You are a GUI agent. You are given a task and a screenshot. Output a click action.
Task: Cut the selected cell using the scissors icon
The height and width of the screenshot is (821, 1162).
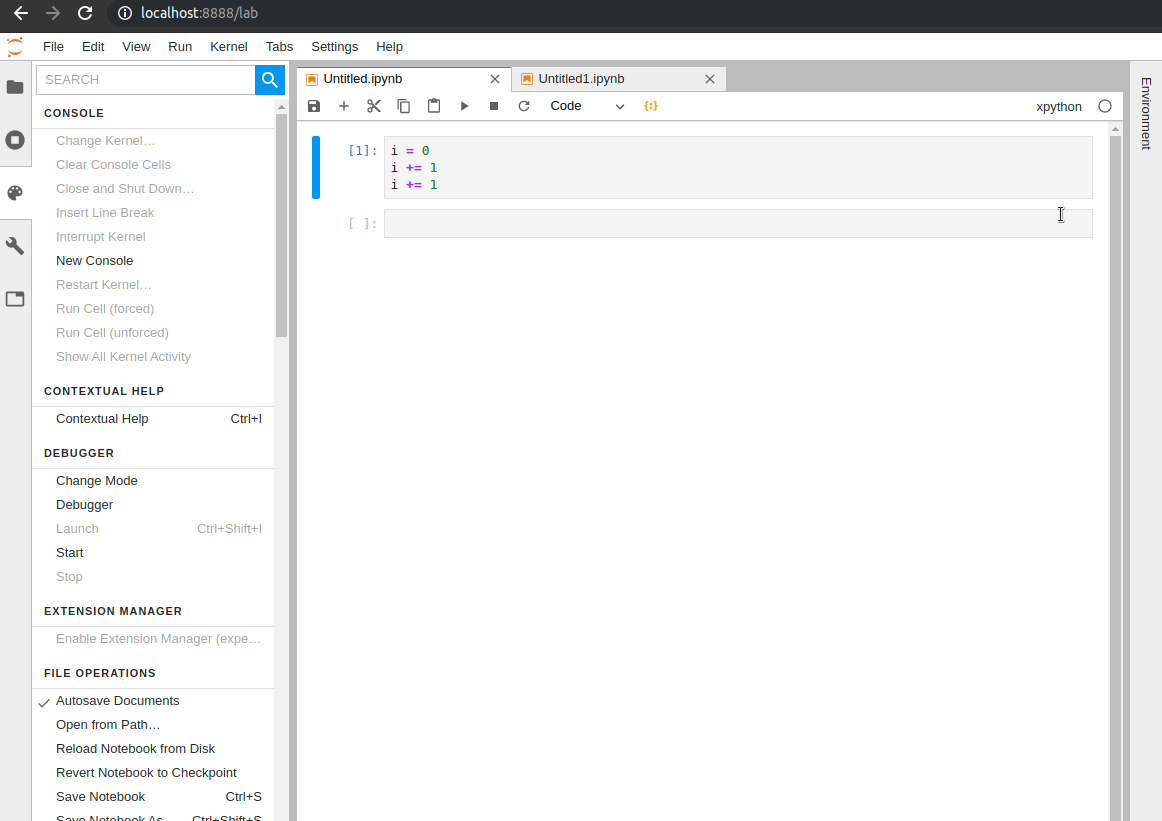click(374, 105)
